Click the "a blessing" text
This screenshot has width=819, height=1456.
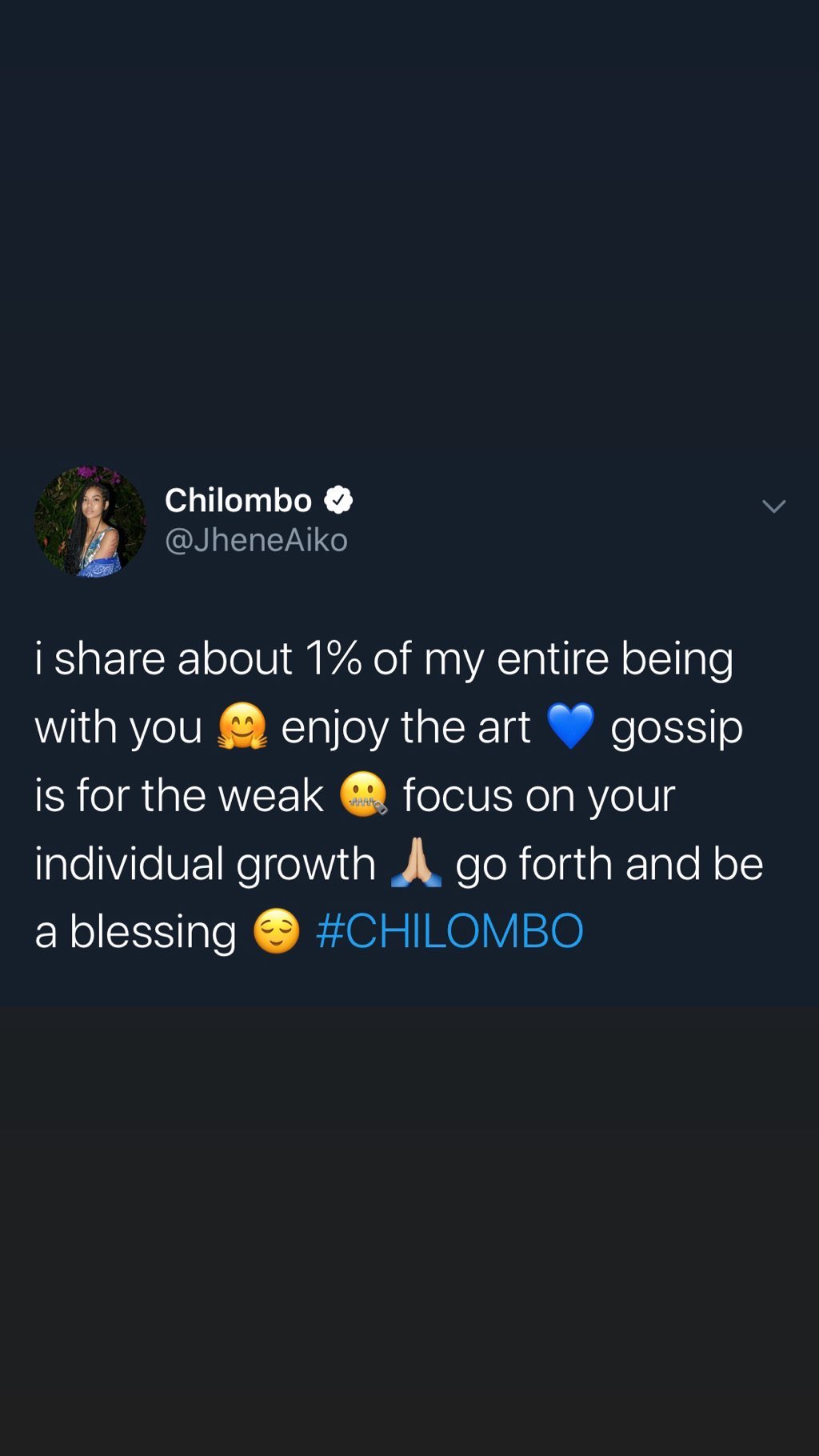point(136,932)
